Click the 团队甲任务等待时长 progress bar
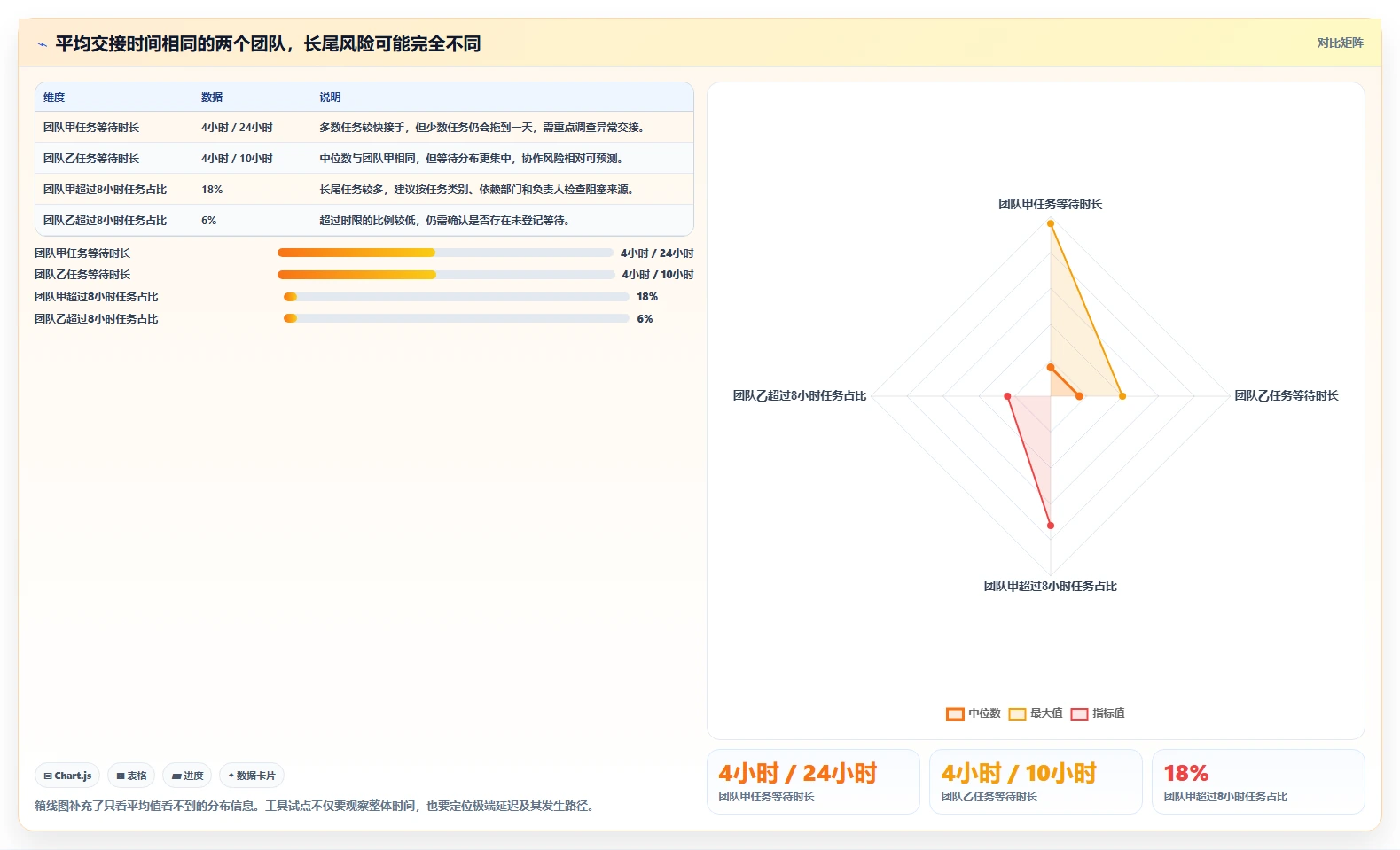 (445, 253)
